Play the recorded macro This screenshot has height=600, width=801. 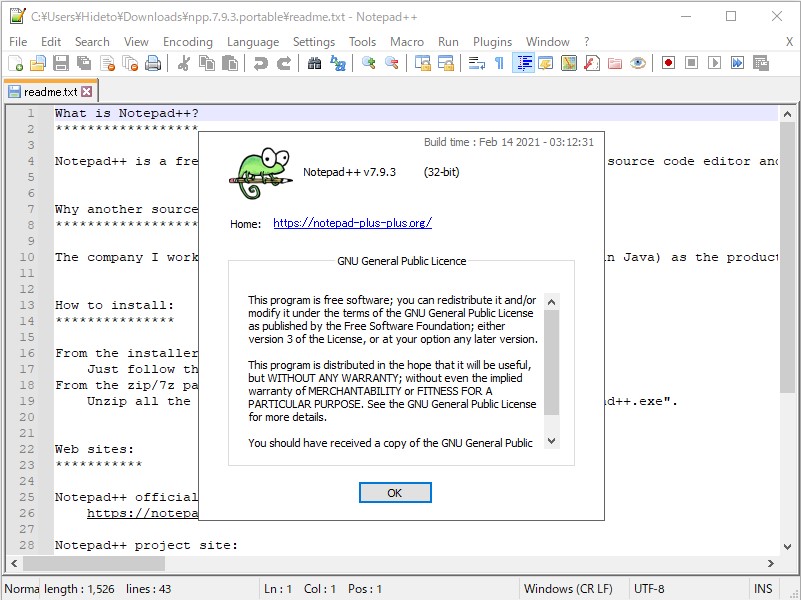pyautogui.click(x=712, y=62)
